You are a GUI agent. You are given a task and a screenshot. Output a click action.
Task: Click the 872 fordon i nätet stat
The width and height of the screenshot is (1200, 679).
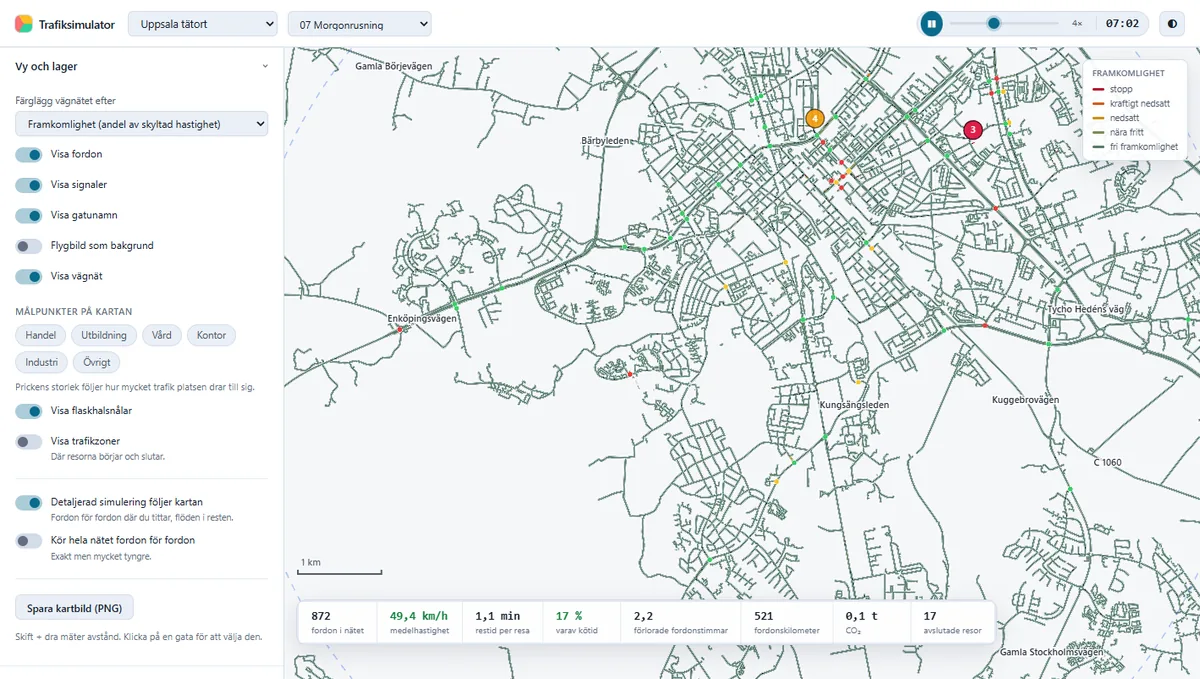click(337, 622)
